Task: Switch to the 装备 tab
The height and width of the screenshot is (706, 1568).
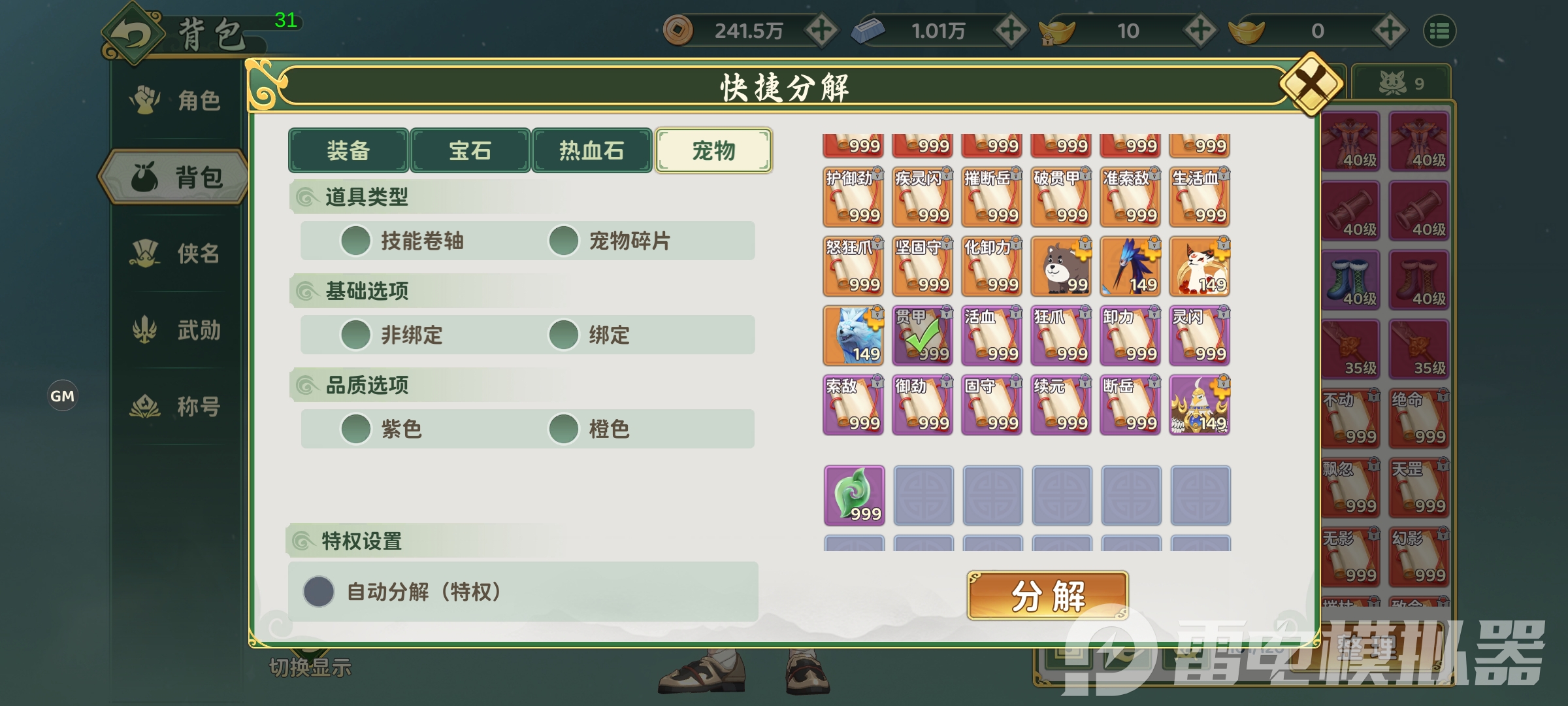Action: (x=348, y=150)
